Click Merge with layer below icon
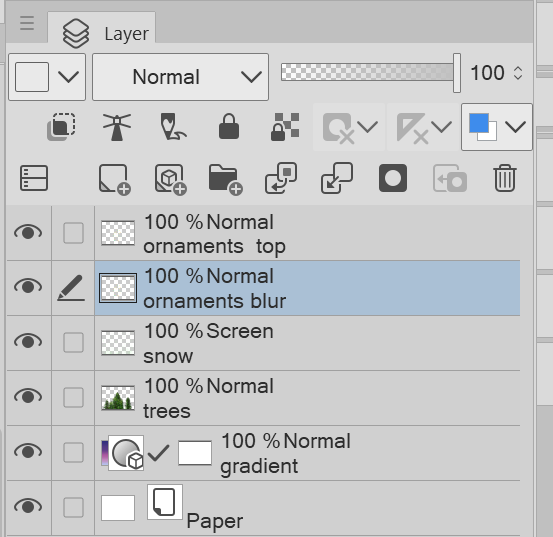Image resolution: width=553 pixels, height=537 pixels. [x=337, y=178]
